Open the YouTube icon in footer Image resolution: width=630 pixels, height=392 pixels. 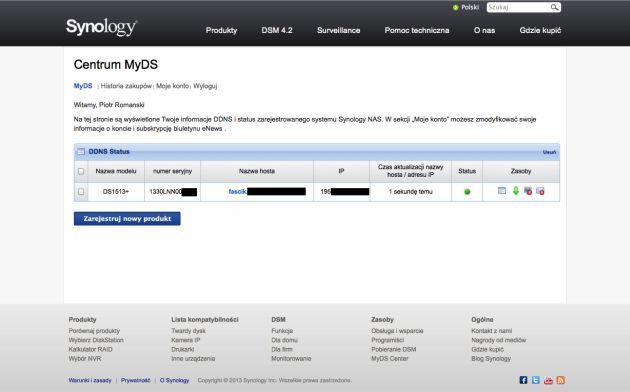[x=548, y=380]
